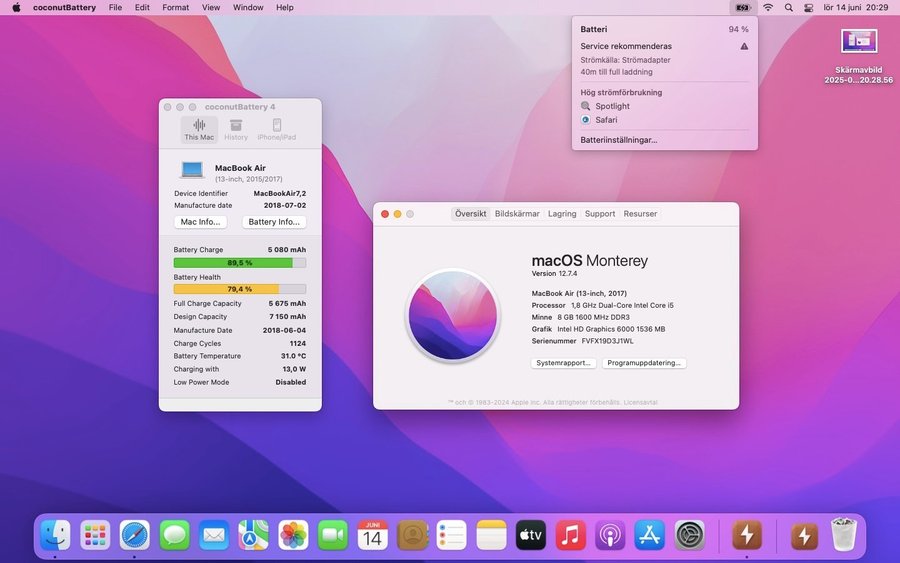This screenshot has height=563, width=900.
Task: Click the Design Capacity value 7 150 mAh
Action: click(x=288, y=317)
